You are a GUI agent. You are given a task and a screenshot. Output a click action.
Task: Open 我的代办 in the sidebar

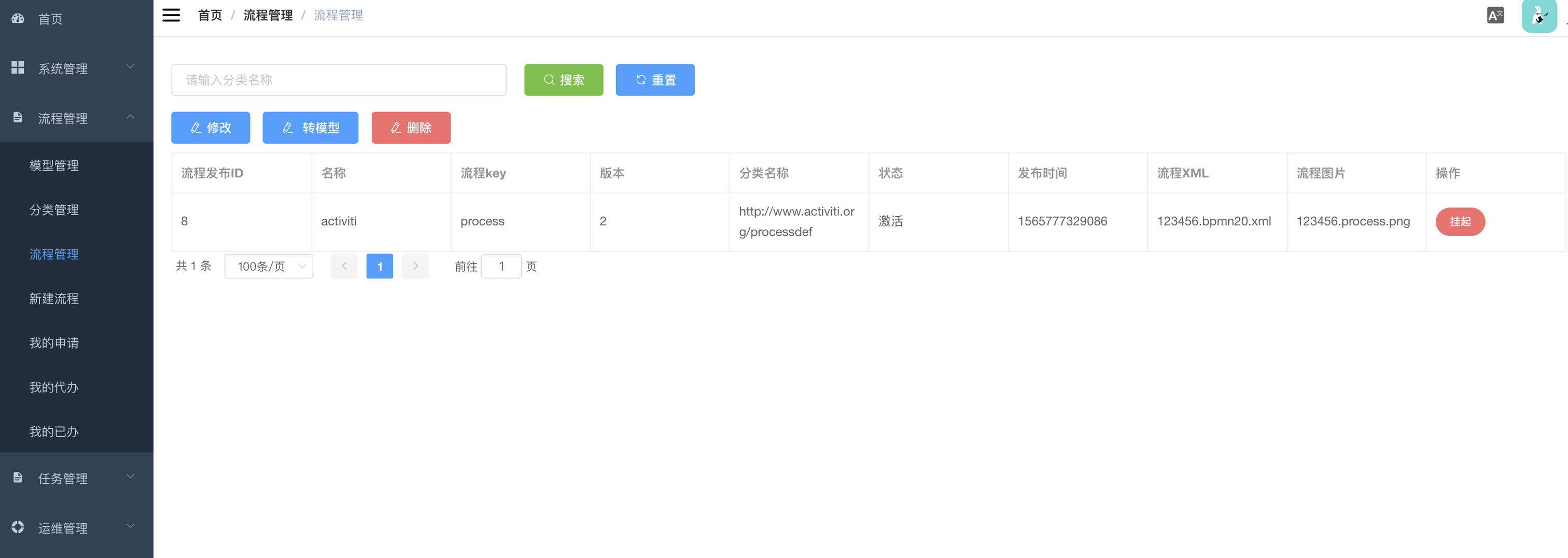[x=77, y=387]
